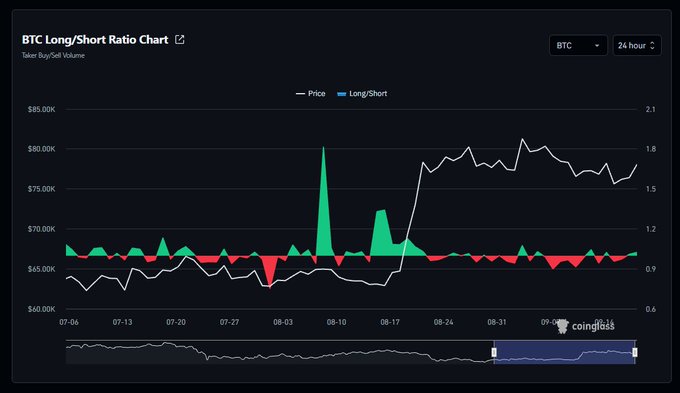680x393 pixels.
Task: Click the 0.9 ratio axis label
Action: 651,269
